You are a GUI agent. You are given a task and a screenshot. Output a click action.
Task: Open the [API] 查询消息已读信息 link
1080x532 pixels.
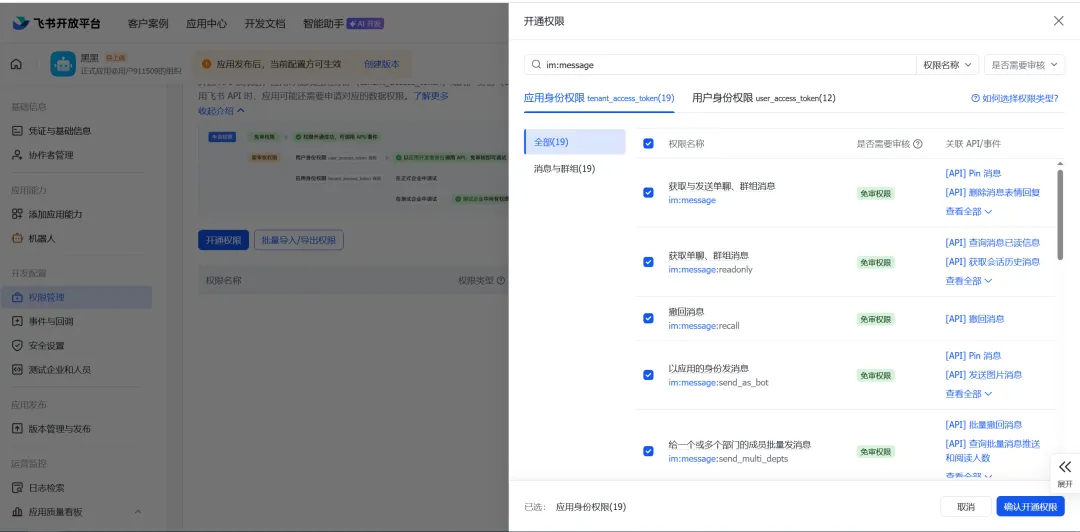pos(993,243)
